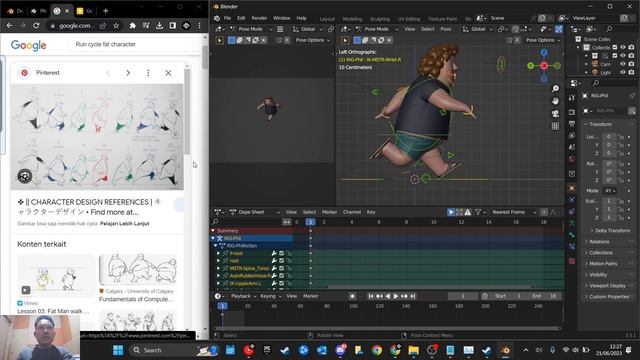Screen dimensions: 640x360
Task: Click the Blender icon in the taskbar
Action: (x=505, y=350)
